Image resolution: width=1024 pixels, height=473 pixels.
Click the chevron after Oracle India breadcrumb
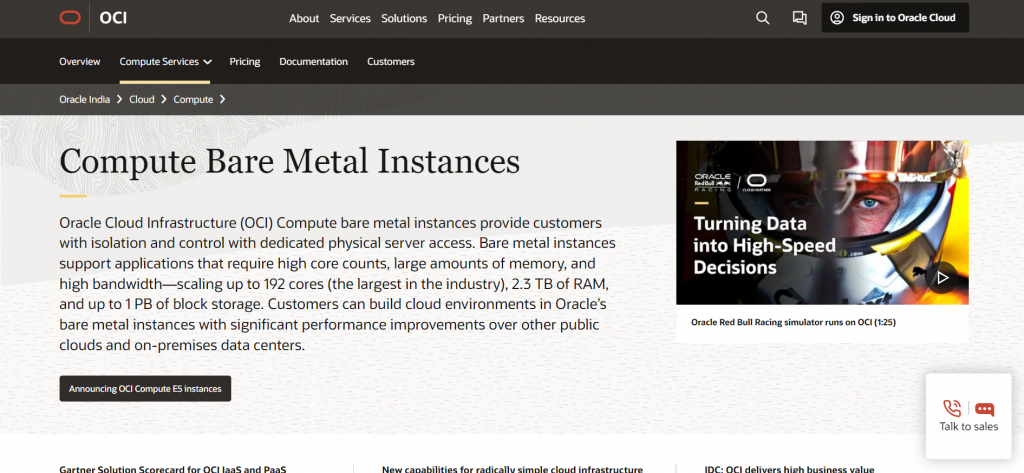120,99
